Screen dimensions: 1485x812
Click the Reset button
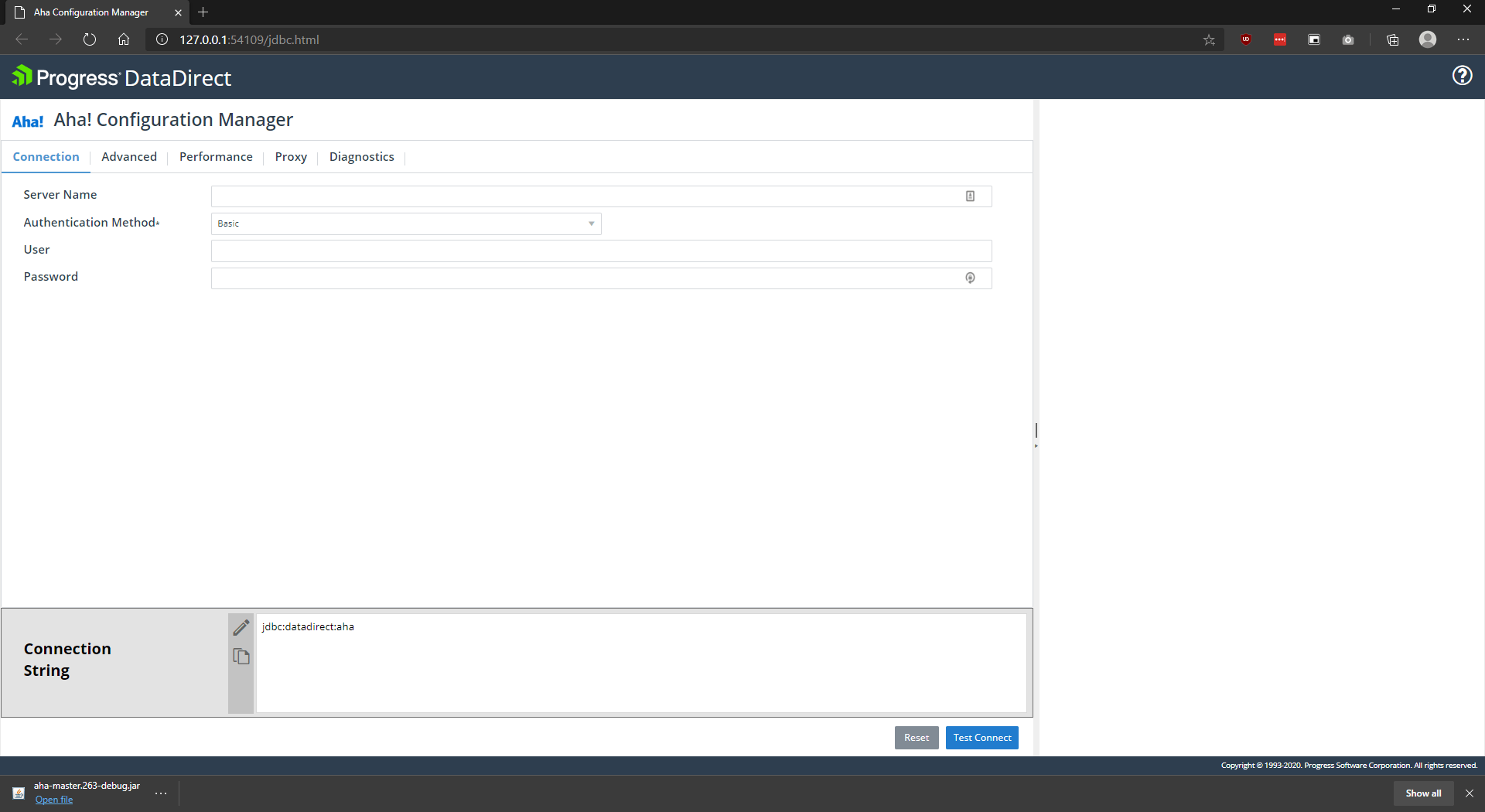pos(917,738)
